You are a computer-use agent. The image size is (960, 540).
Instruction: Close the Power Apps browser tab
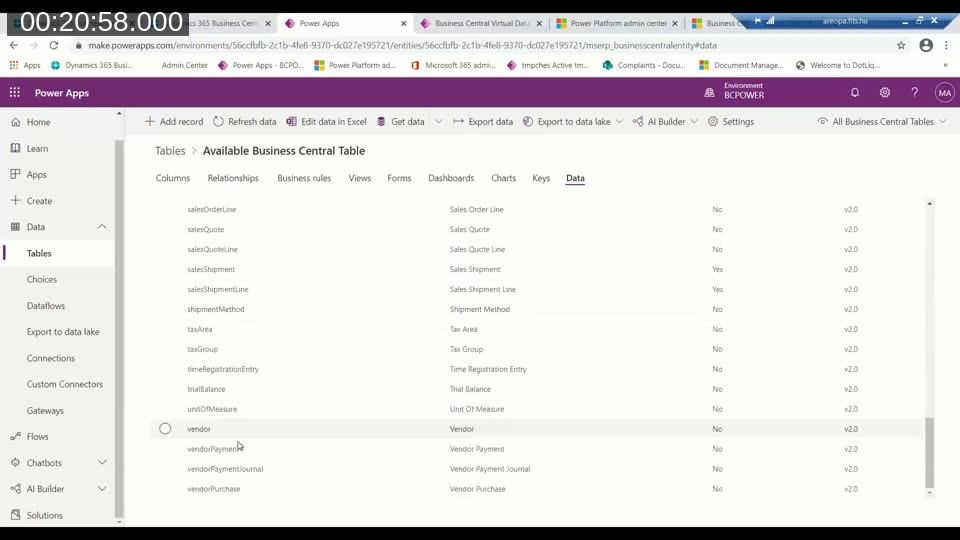click(x=403, y=23)
